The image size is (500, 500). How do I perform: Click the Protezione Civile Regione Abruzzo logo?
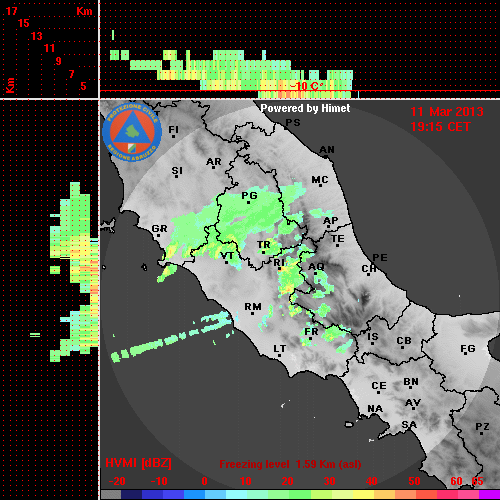[132, 133]
